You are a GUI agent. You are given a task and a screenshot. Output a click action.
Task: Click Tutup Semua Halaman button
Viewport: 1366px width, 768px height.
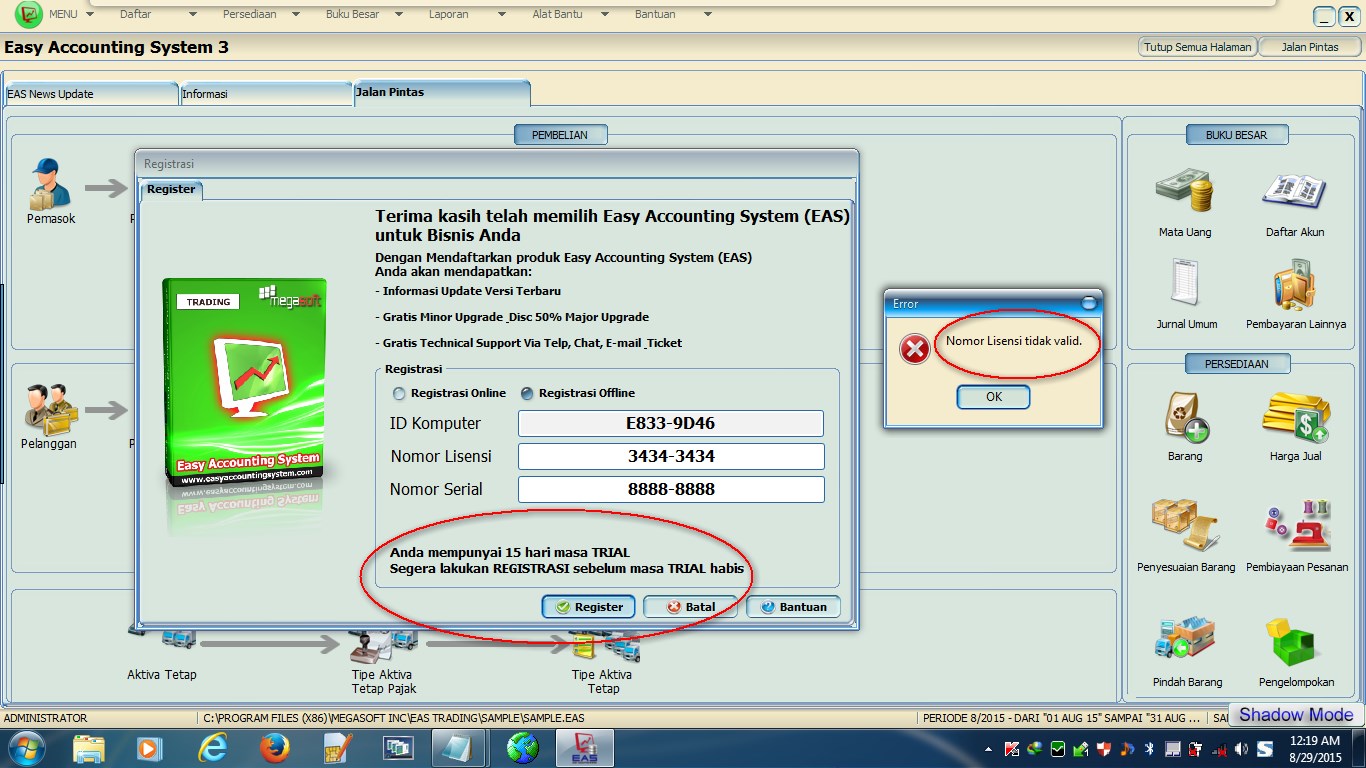[x=1197, y=47]
